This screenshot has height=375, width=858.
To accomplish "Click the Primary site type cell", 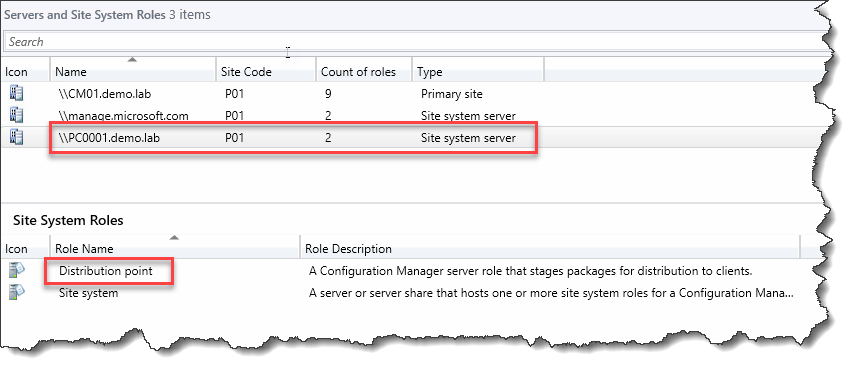I will point(451,94).
